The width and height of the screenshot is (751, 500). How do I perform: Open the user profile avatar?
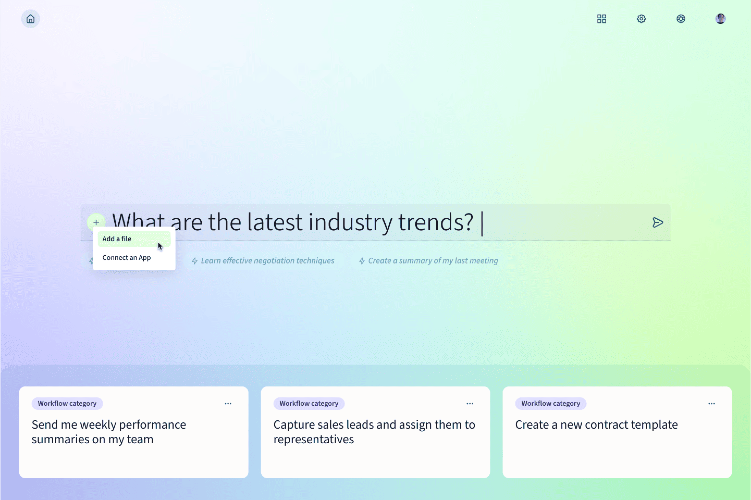tap(720, 19)
